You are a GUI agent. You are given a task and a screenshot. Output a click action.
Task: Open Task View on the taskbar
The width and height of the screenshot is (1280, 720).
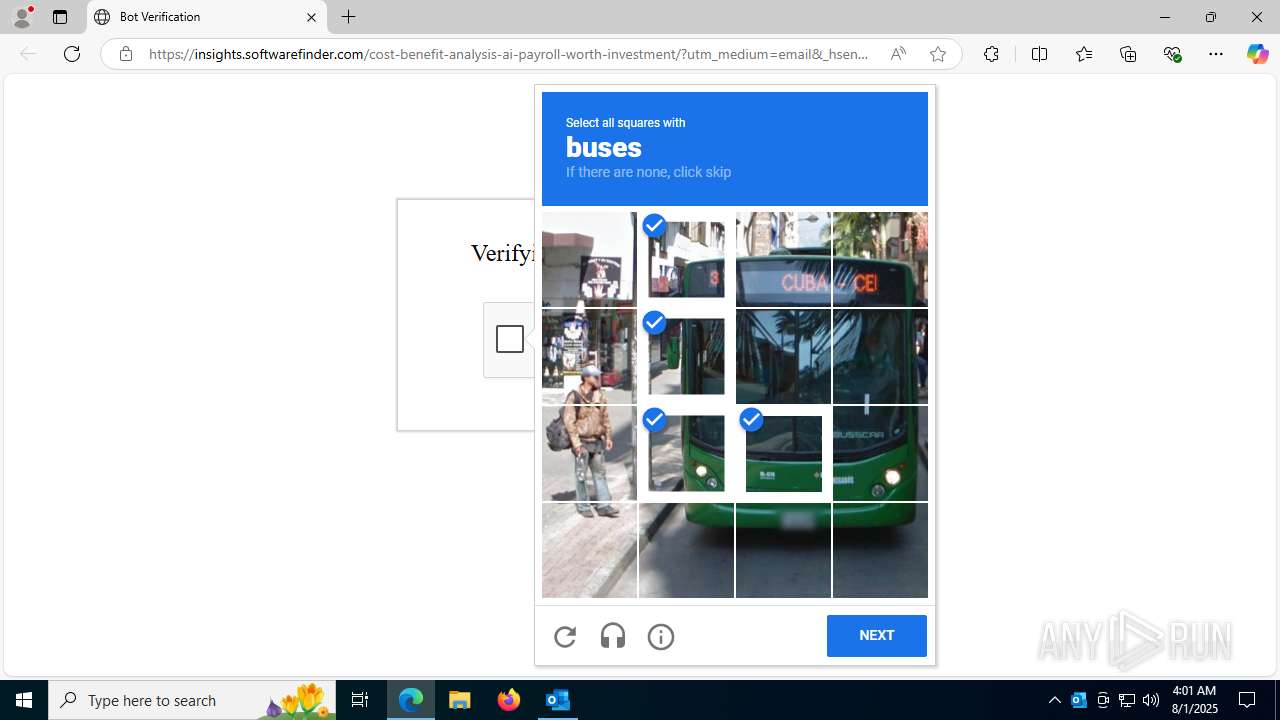[x=360, y=700]
